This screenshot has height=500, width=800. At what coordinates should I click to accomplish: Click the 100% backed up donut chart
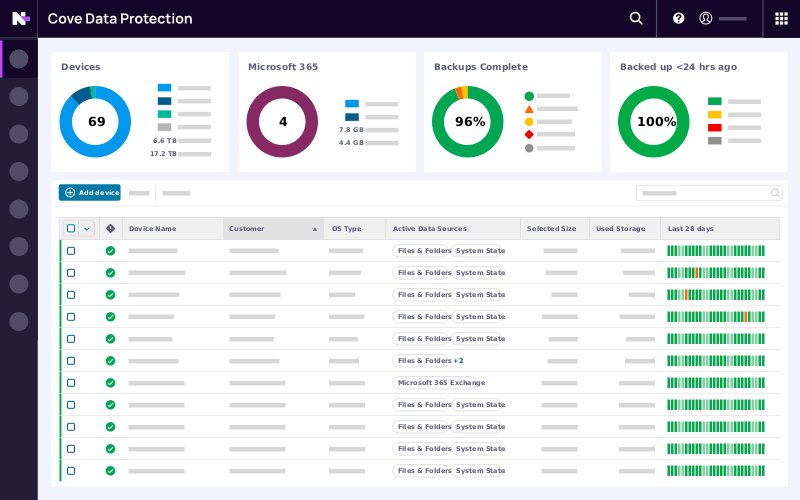[654, 121]
